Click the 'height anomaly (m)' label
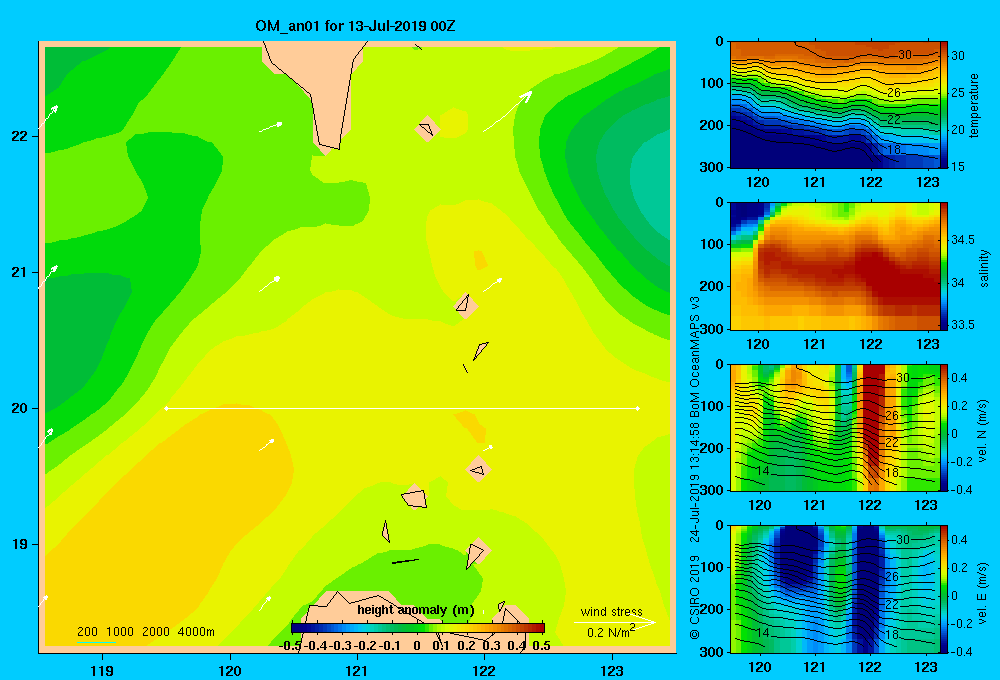The height and width of the screenshot is (680, 1000). [x=416, y=610]
